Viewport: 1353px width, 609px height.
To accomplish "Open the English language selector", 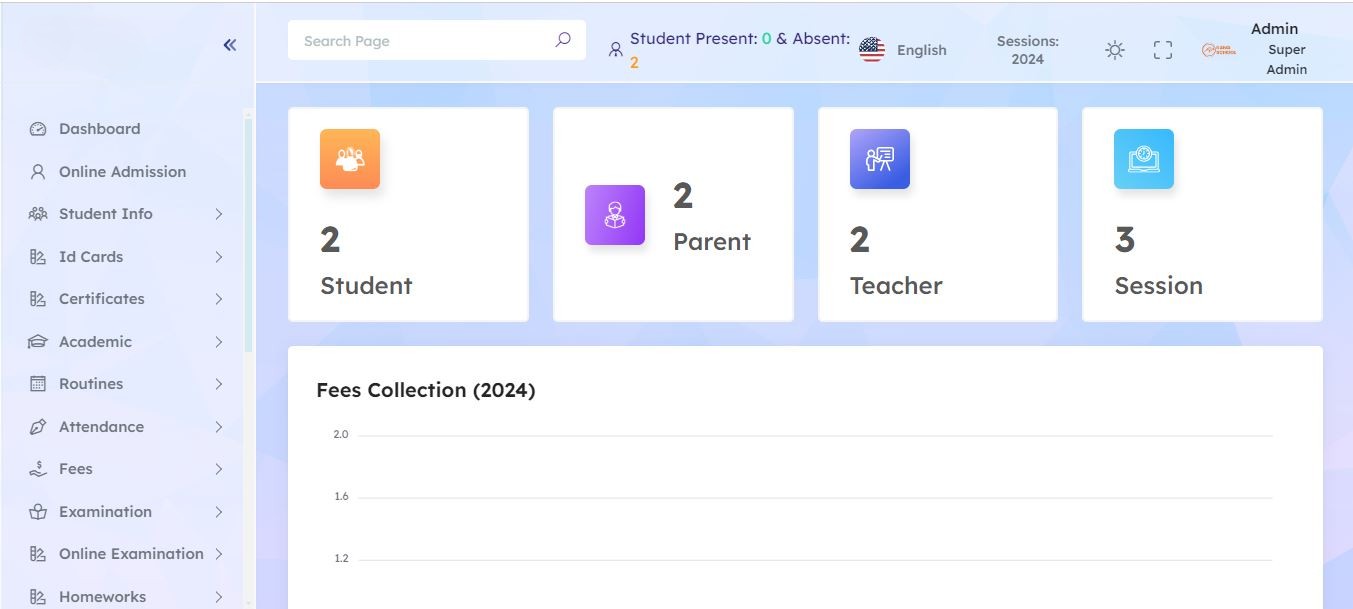I will [903, 50].
